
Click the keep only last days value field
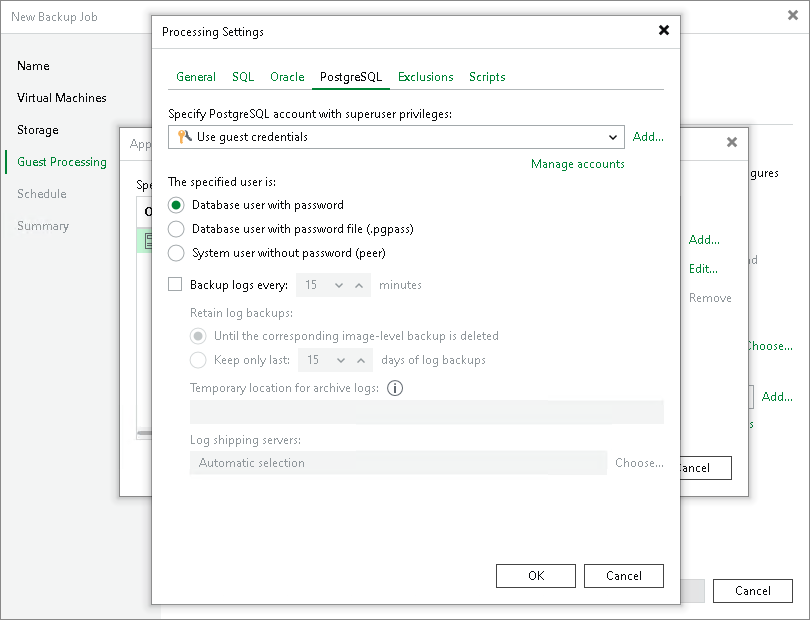pos(315,360)
